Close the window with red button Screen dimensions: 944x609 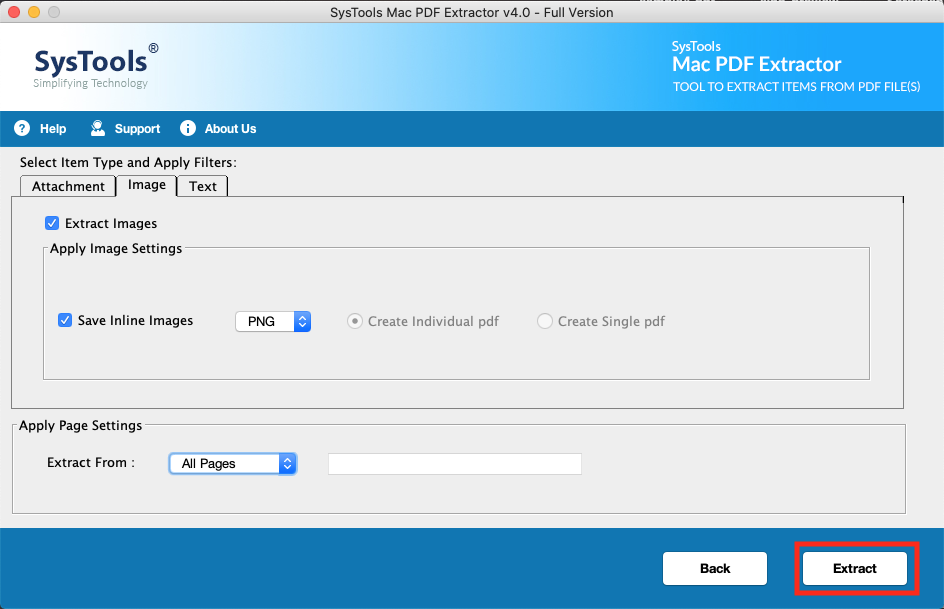14,12
